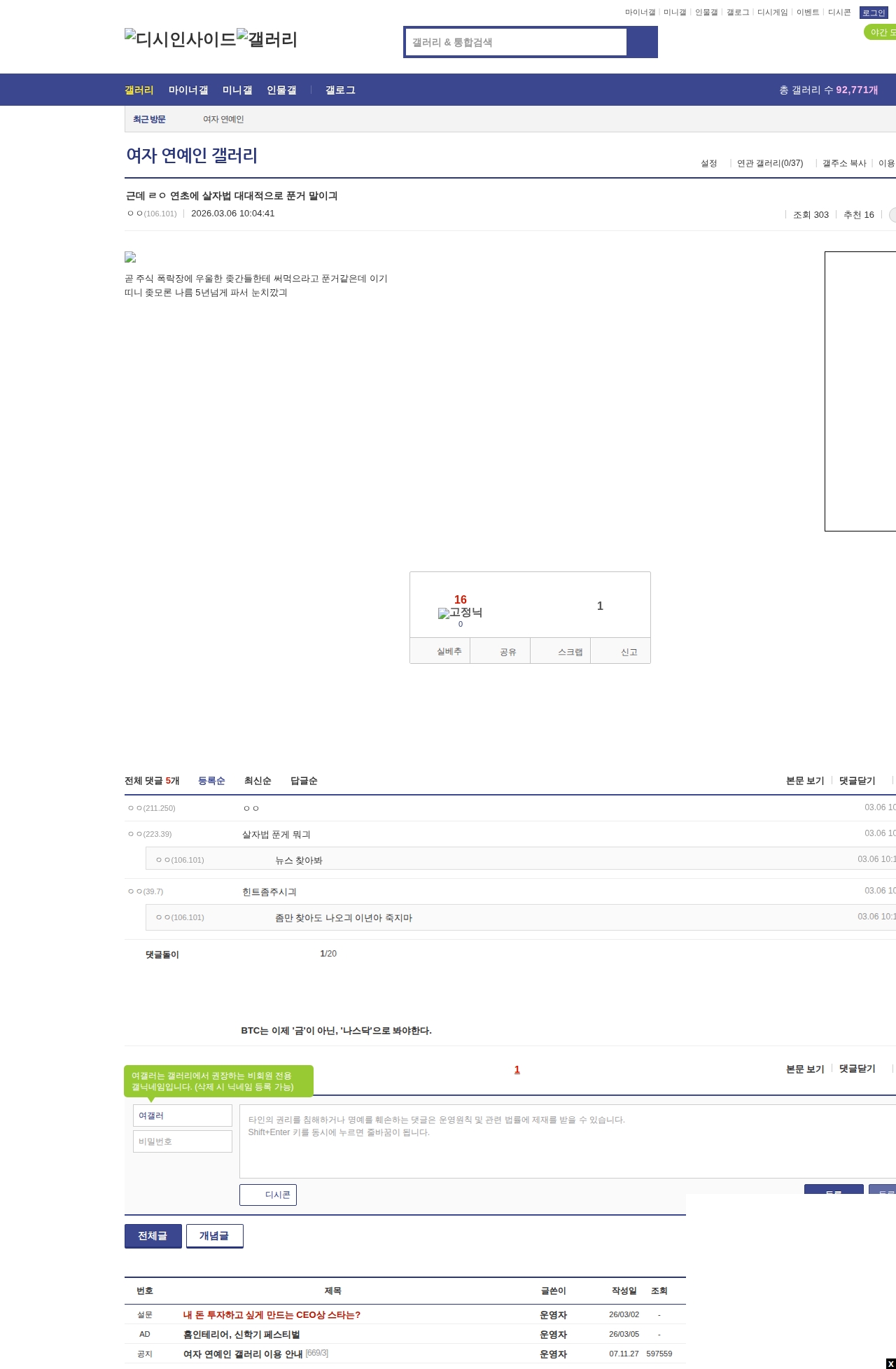Close the bottom ad with X button

[890, 1363]
